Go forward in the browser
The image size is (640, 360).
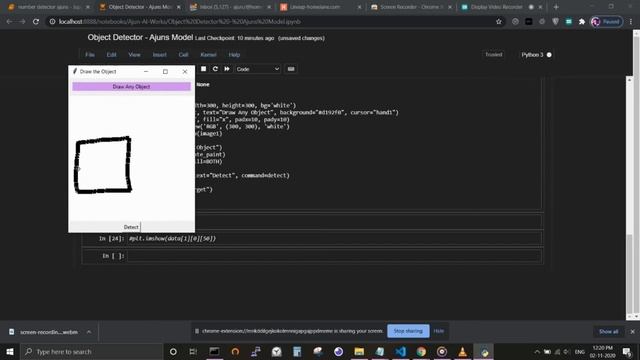click(22, 22)
